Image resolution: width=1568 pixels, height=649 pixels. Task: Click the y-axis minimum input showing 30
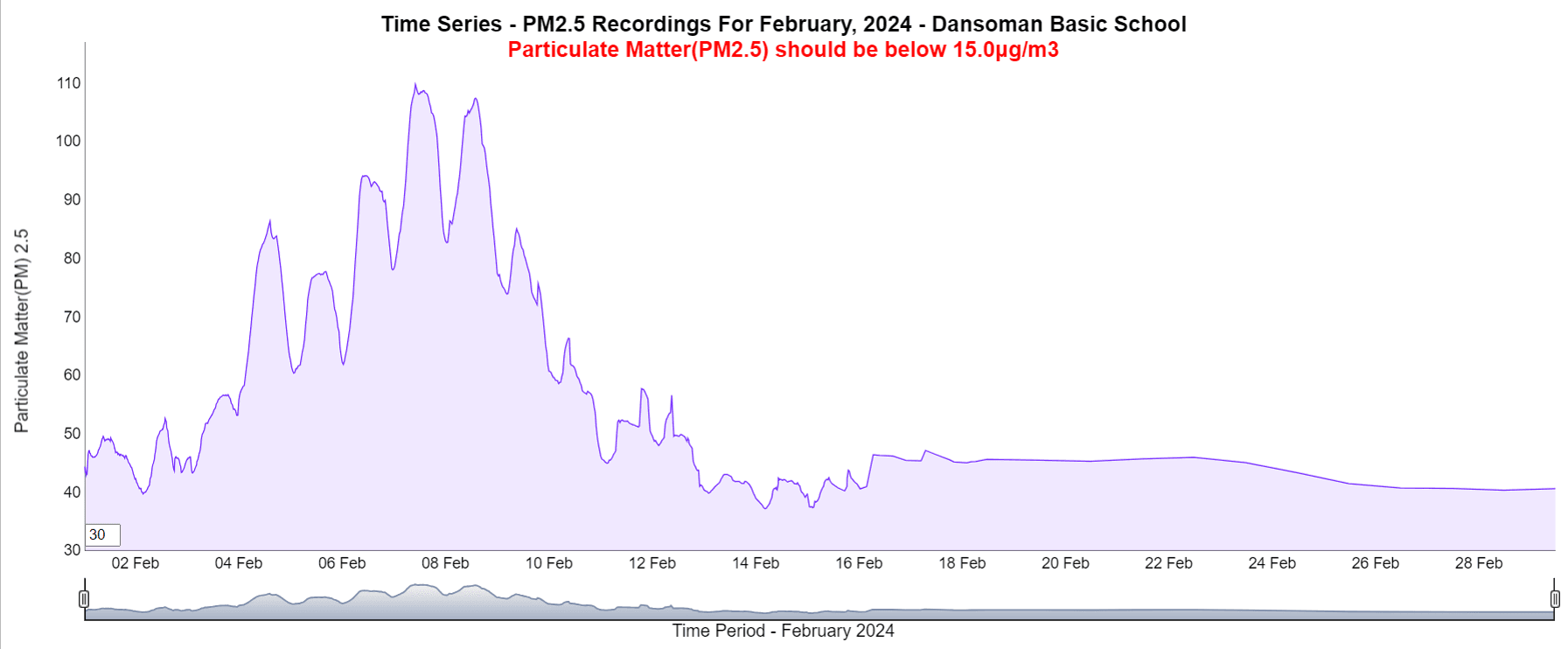click(102, 534)
